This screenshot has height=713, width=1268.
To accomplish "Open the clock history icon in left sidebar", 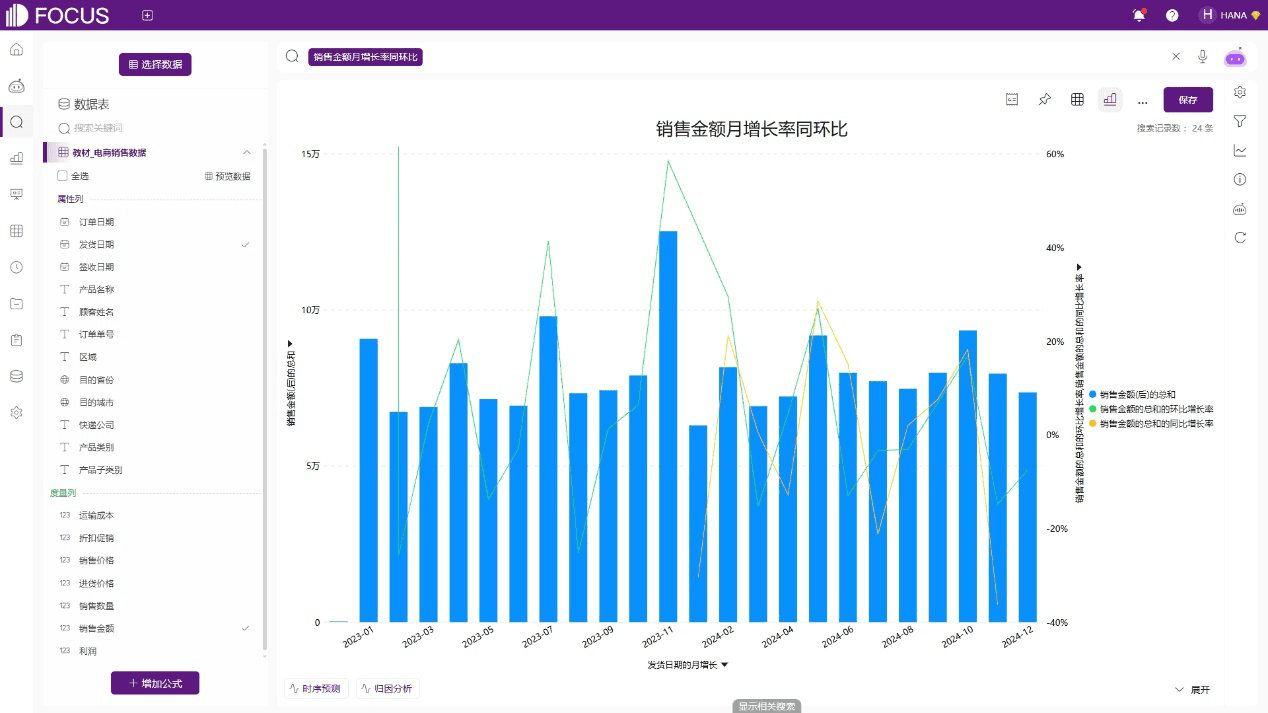I will tap(16, 267).
